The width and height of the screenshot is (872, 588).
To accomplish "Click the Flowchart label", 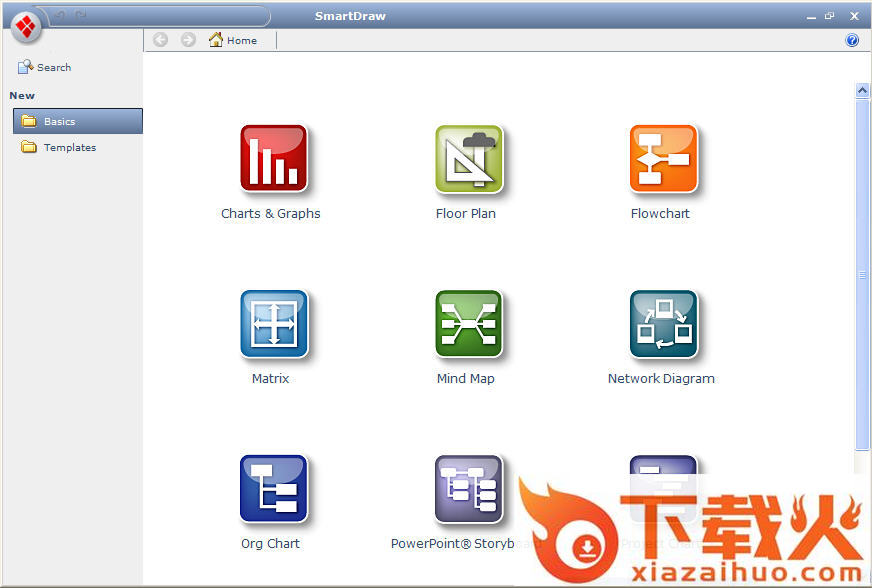I will point(660,214).
